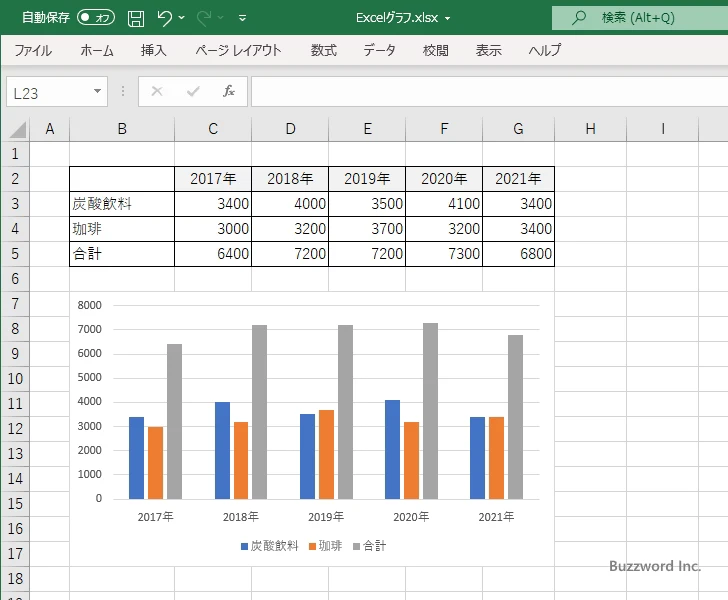The image size is (728, 600).
Task: Open the Redo history dropdown arrow
Action: point(221,18)
